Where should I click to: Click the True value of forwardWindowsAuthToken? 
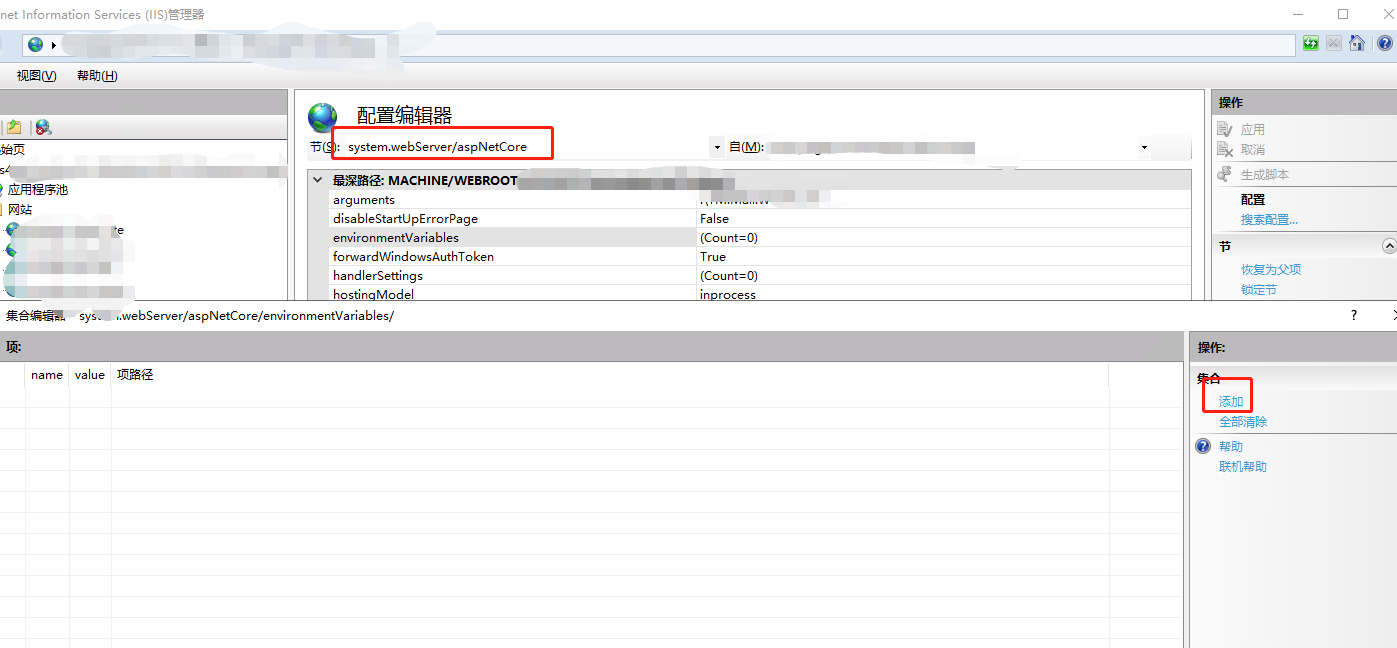[x=713, y=257]
